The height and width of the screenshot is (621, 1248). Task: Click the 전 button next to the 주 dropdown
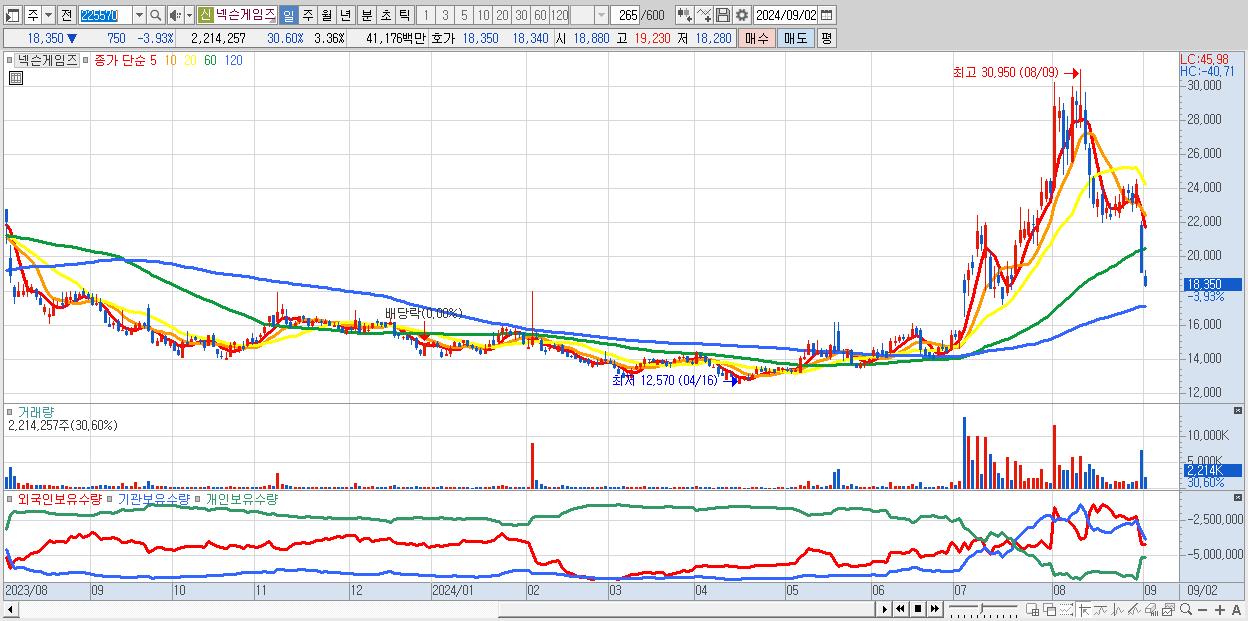coord(66,15)
